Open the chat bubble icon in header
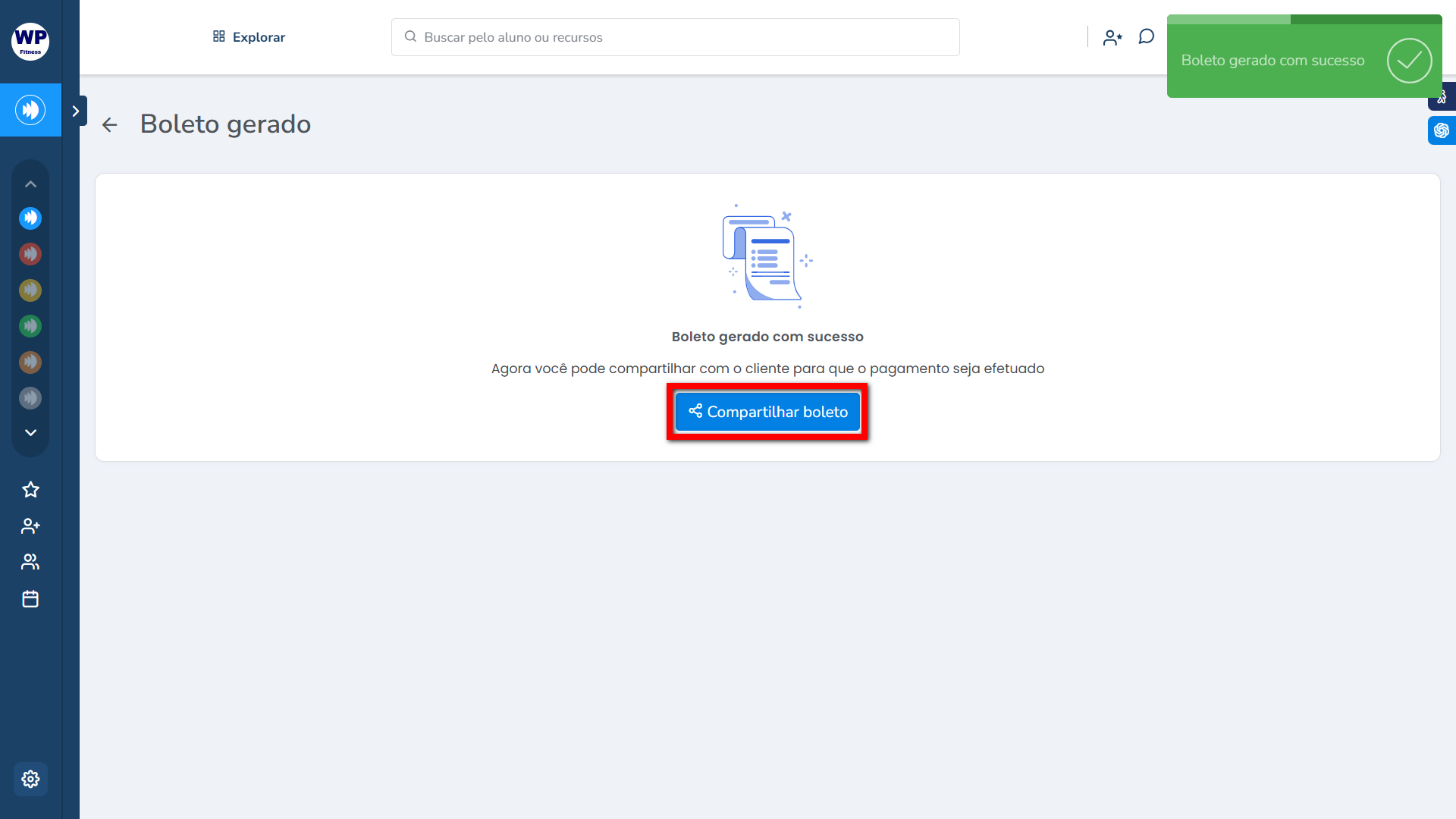 tap(1146, 37)
